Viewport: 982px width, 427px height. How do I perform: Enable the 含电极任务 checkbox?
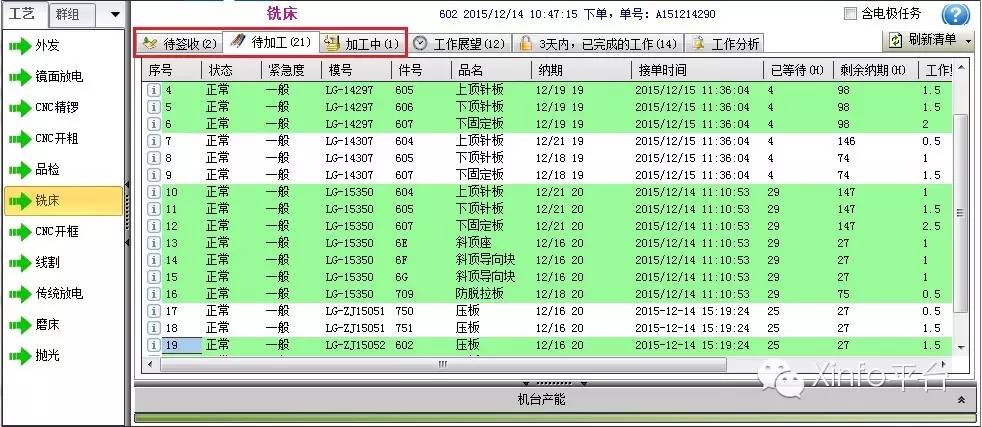click(x=851, y=14)
